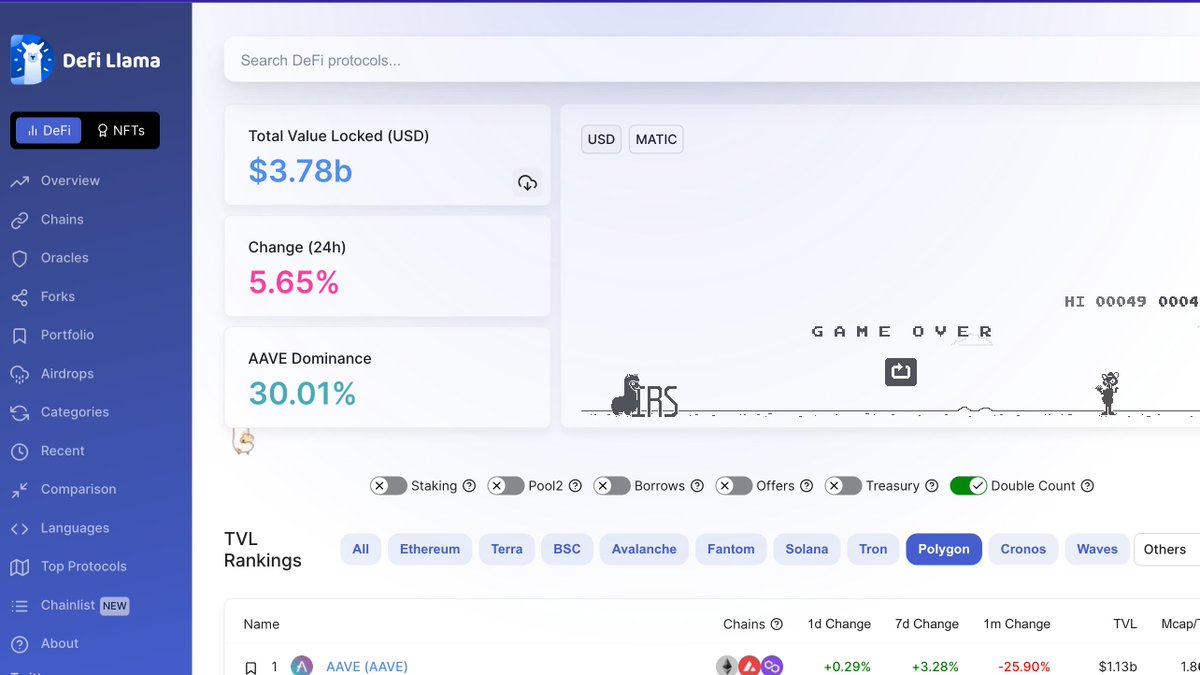
Task: Sort by 1d Change column header
Action: (839, 624)
